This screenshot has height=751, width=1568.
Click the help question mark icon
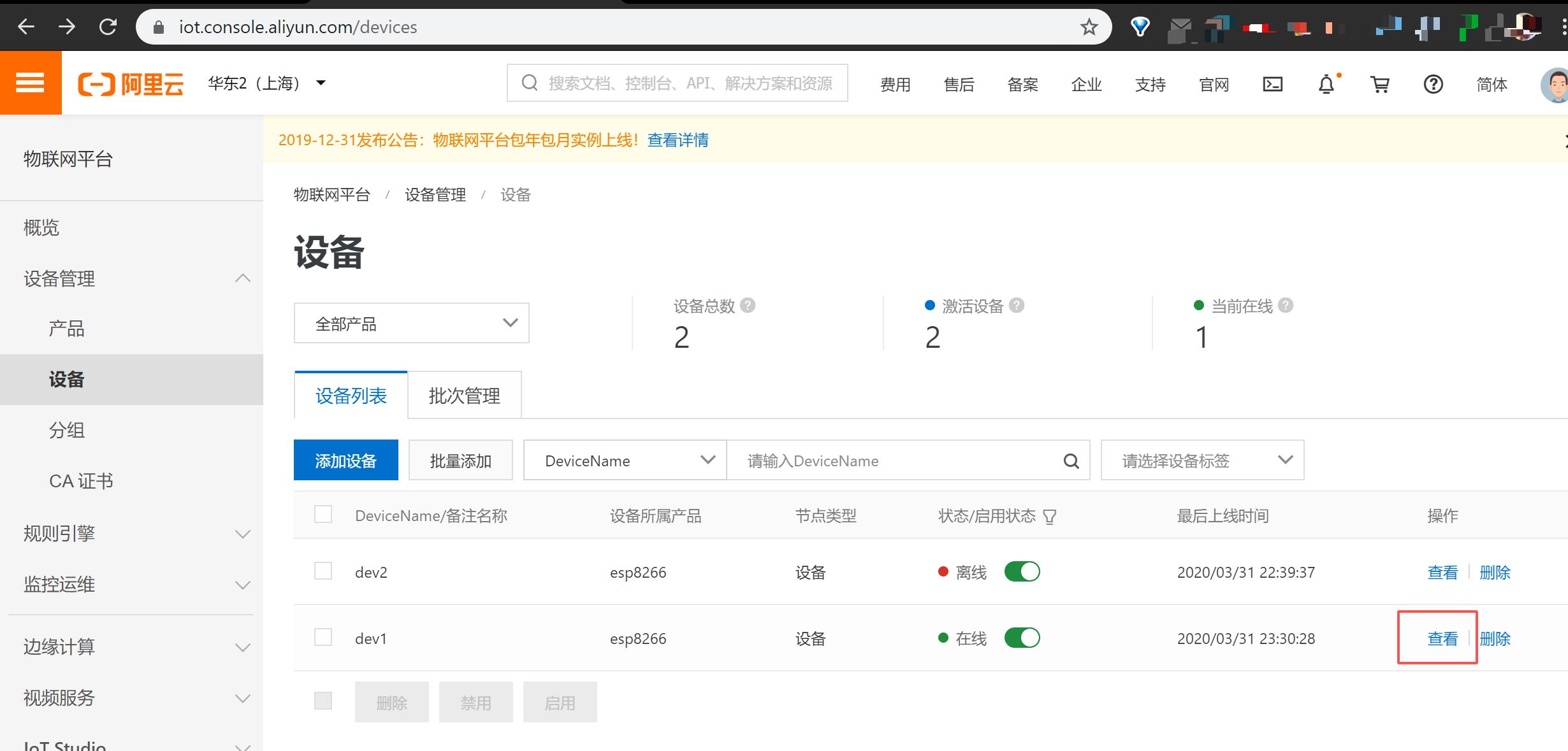point(1433,84)
